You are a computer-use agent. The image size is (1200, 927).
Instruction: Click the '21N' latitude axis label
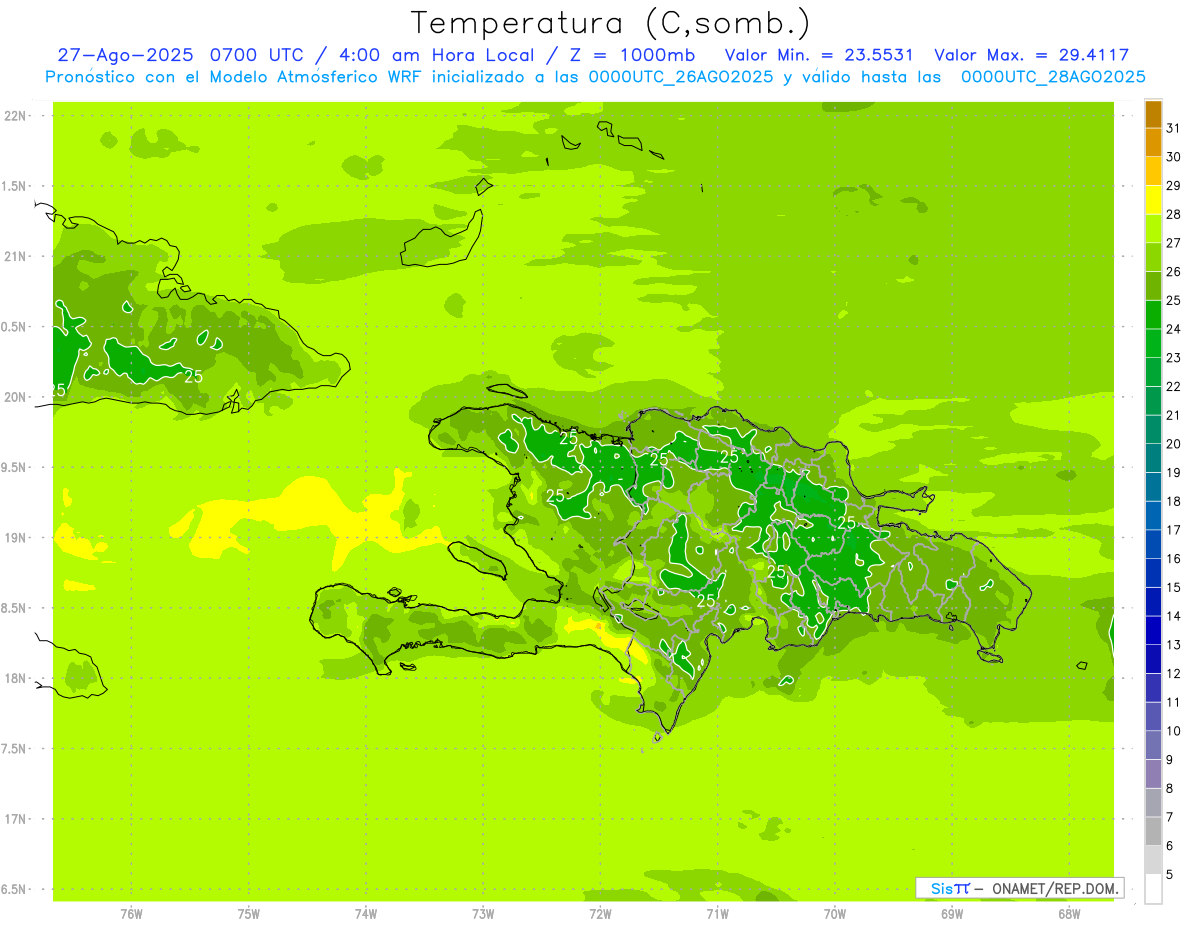tap(17, 257)
